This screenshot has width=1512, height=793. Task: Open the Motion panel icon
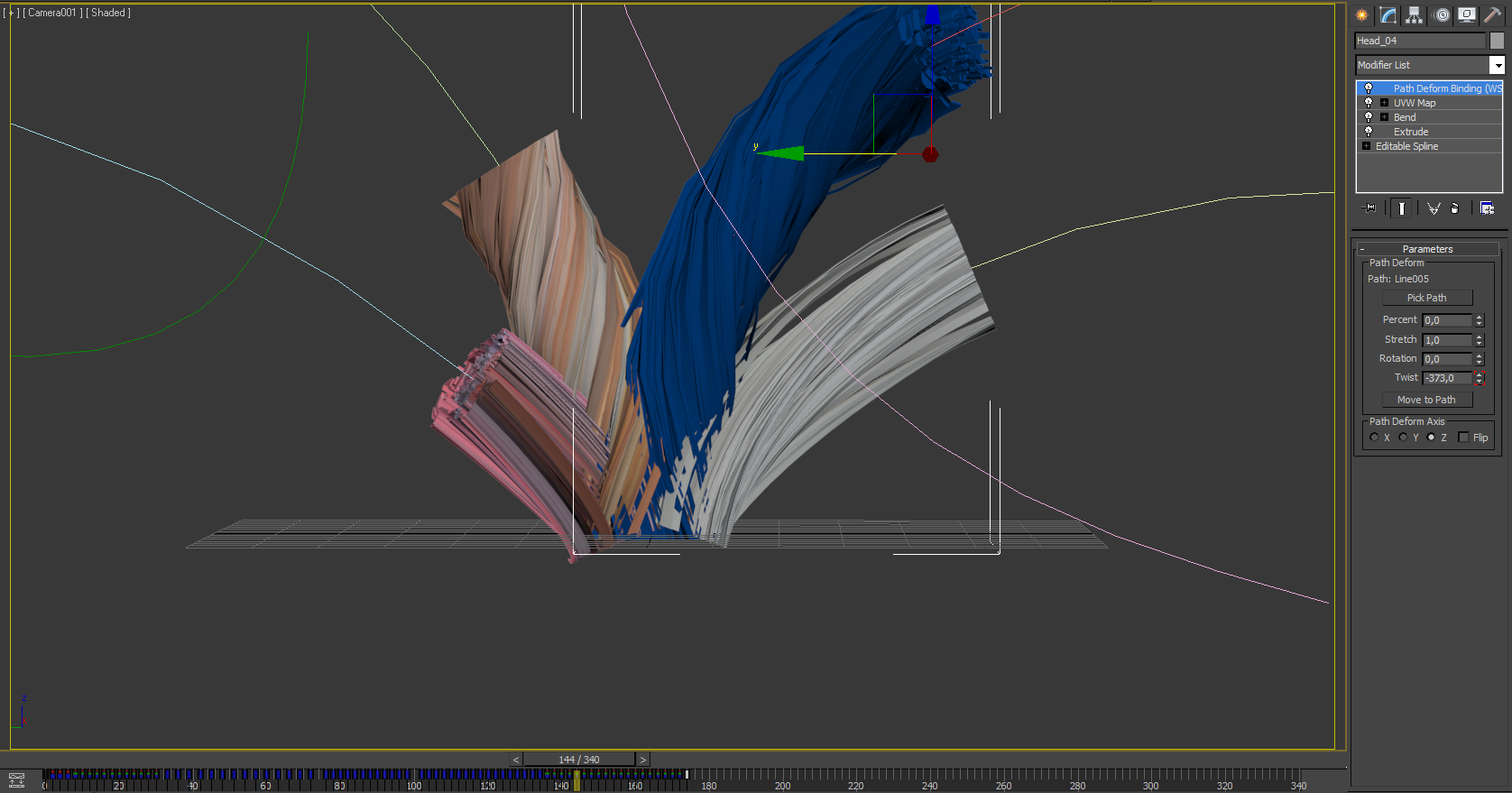point(1442,15)
